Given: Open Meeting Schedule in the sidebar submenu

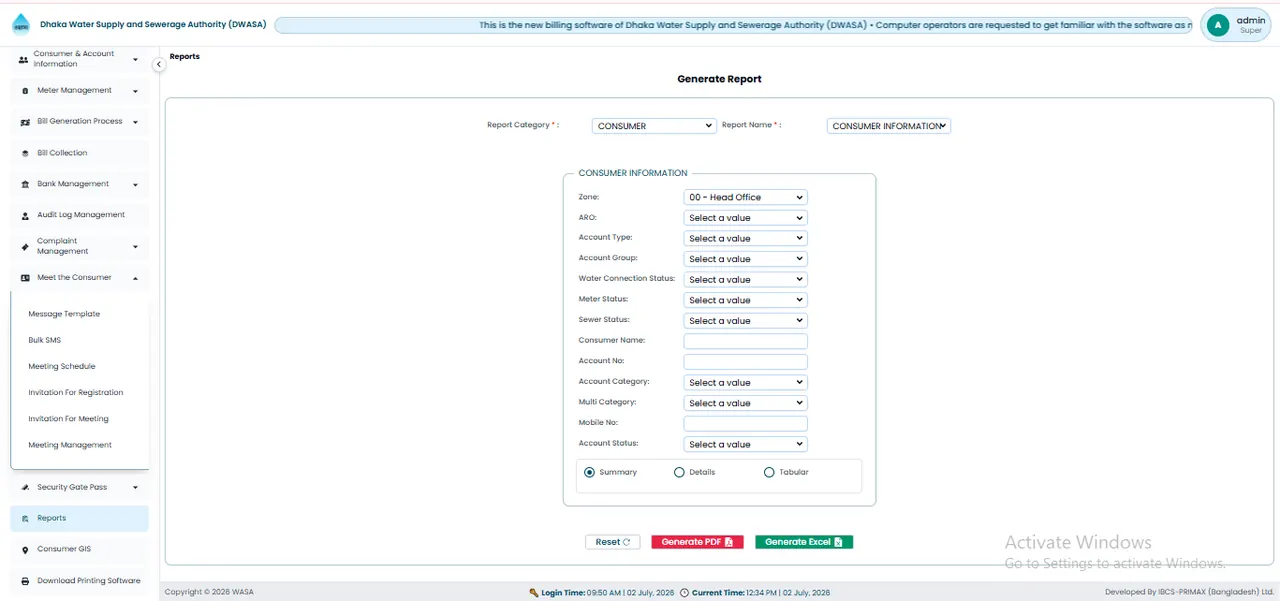Looking at the screenshot, I should point(62,366).
